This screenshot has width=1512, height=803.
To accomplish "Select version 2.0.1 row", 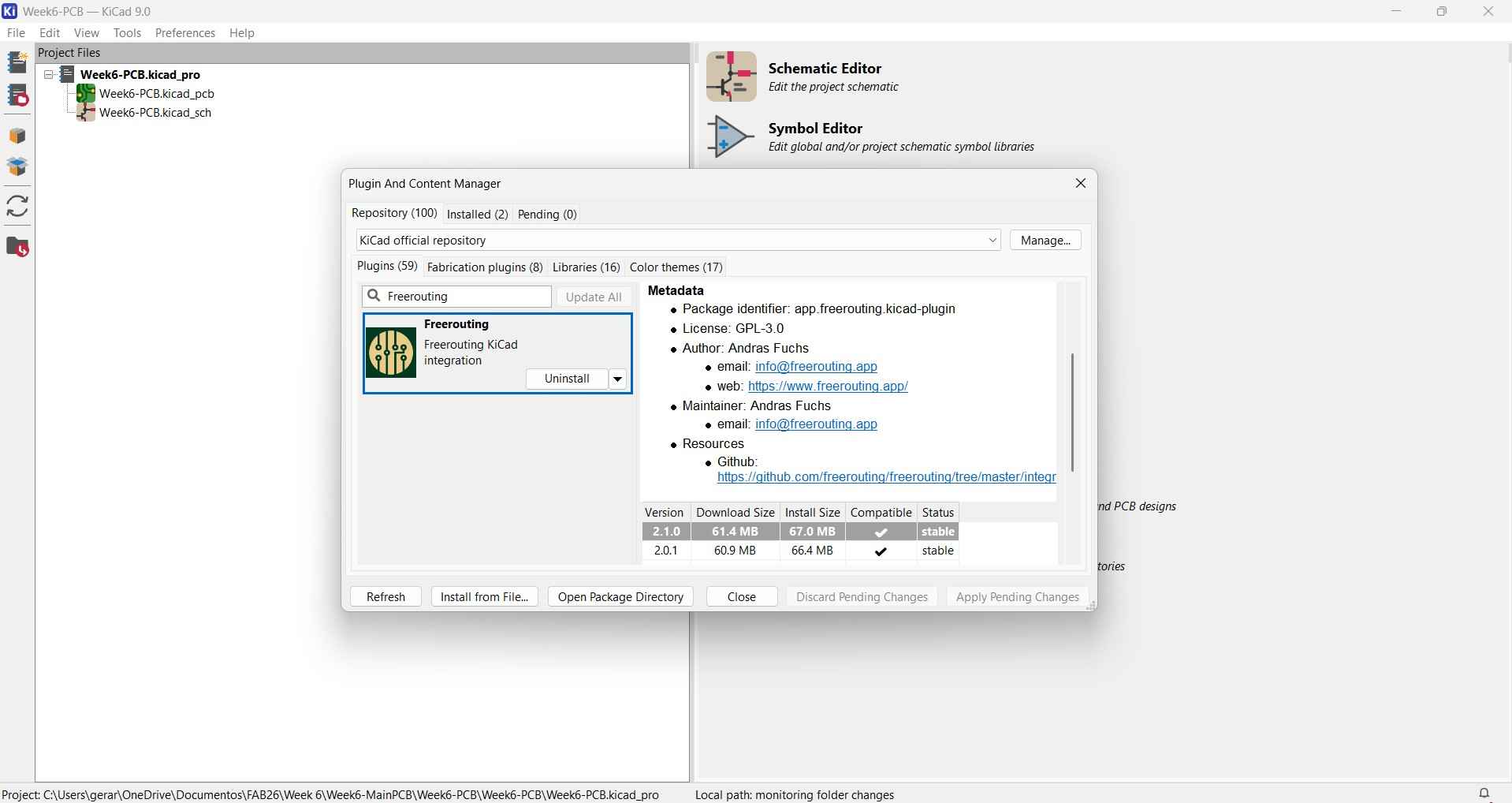I will pyautogui.click(x=800, y=551).
